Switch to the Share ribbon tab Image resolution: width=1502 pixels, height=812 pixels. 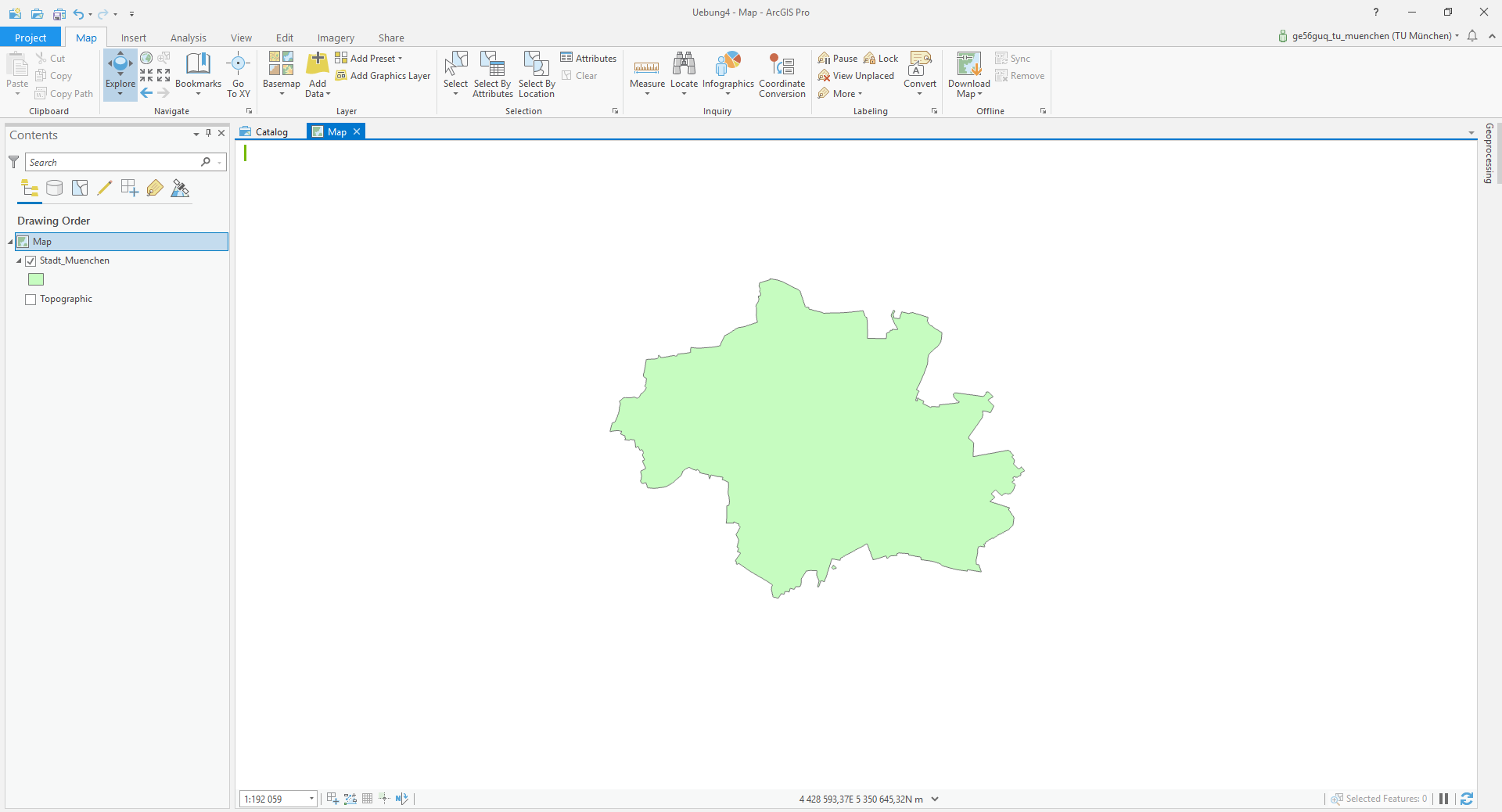pos(391,38)
